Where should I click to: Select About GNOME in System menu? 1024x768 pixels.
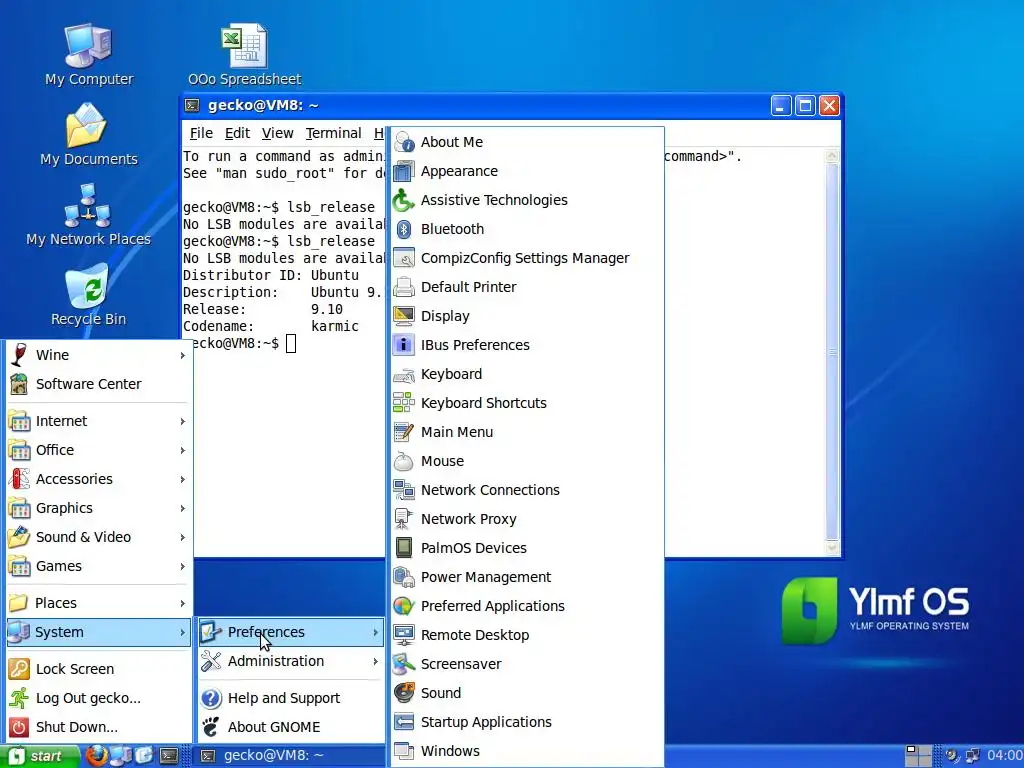click(291, 727)
